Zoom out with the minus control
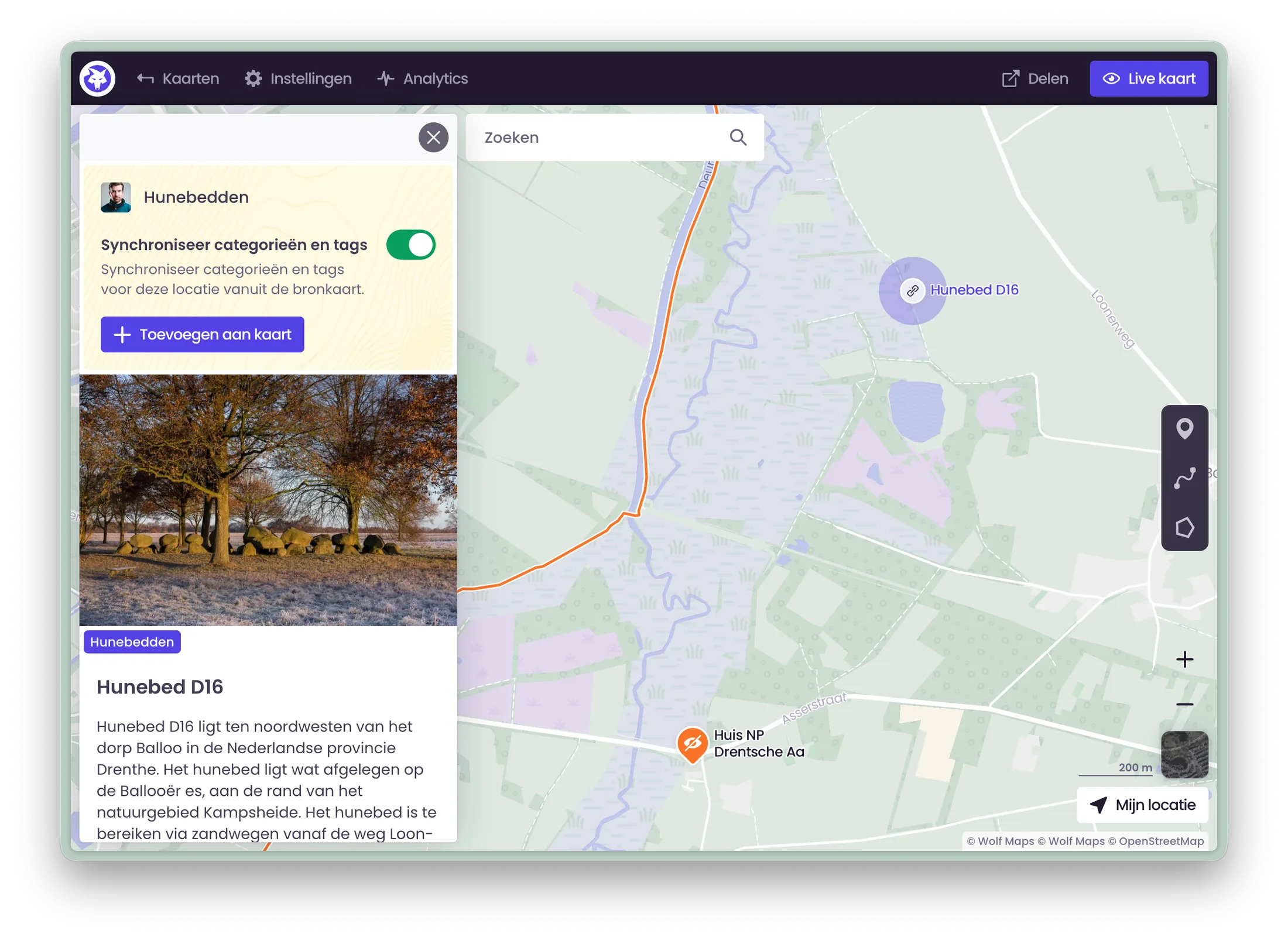Screen dimensions: 1288x941 point(1184,705)
